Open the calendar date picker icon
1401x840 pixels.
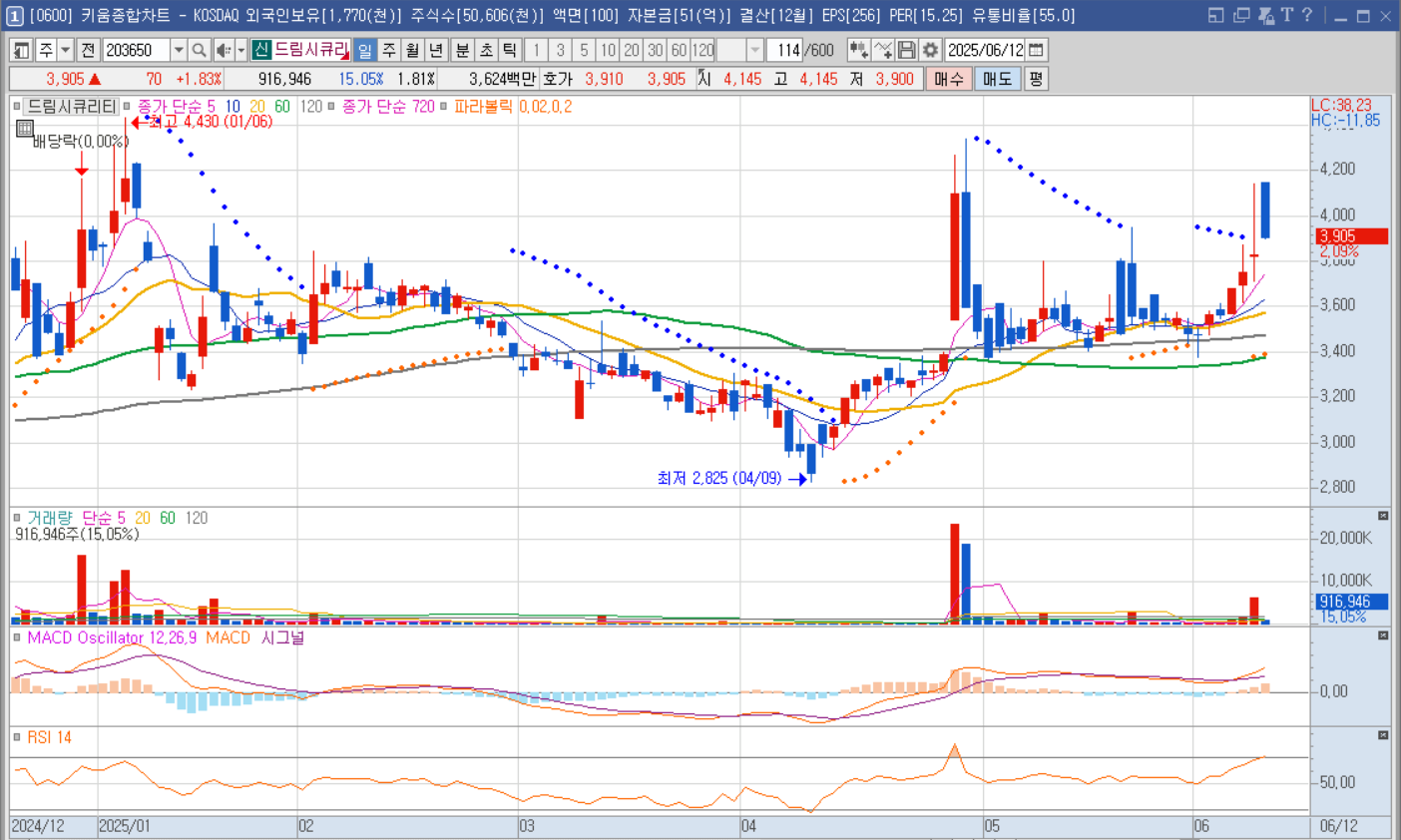(x=1037, y=50)
